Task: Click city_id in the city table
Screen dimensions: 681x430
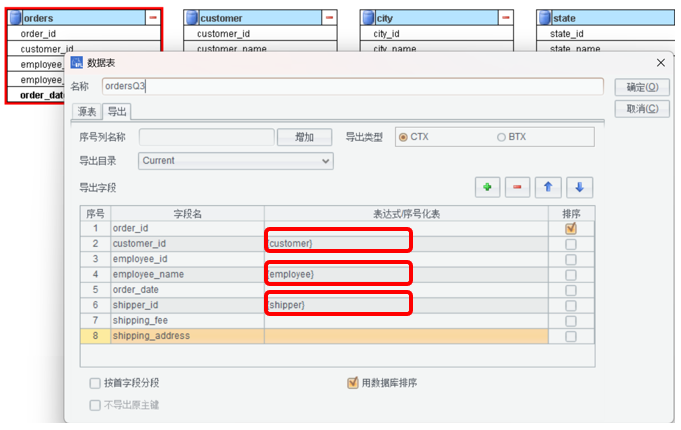Action: click(x=386, y=34)
